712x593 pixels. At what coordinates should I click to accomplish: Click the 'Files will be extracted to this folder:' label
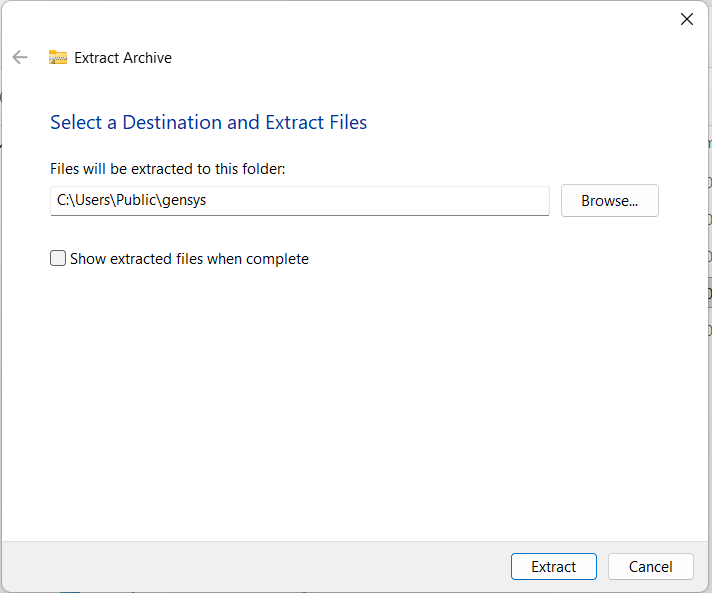(x=168, y=169)
